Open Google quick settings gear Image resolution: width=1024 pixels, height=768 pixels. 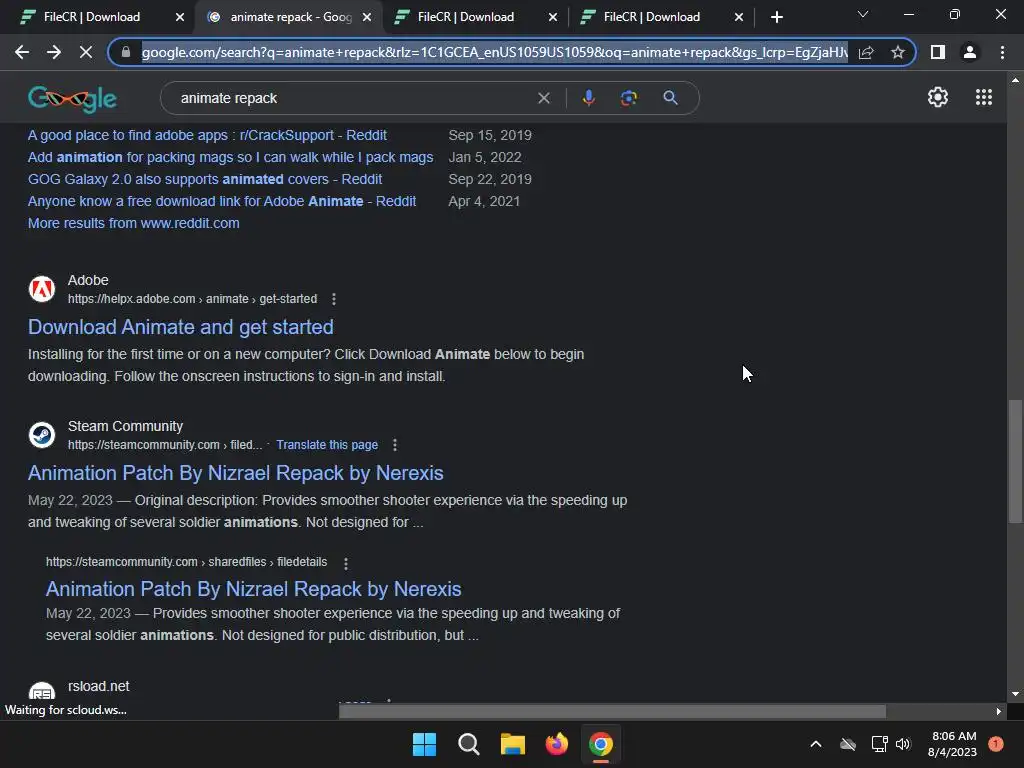tap(938, 97)
